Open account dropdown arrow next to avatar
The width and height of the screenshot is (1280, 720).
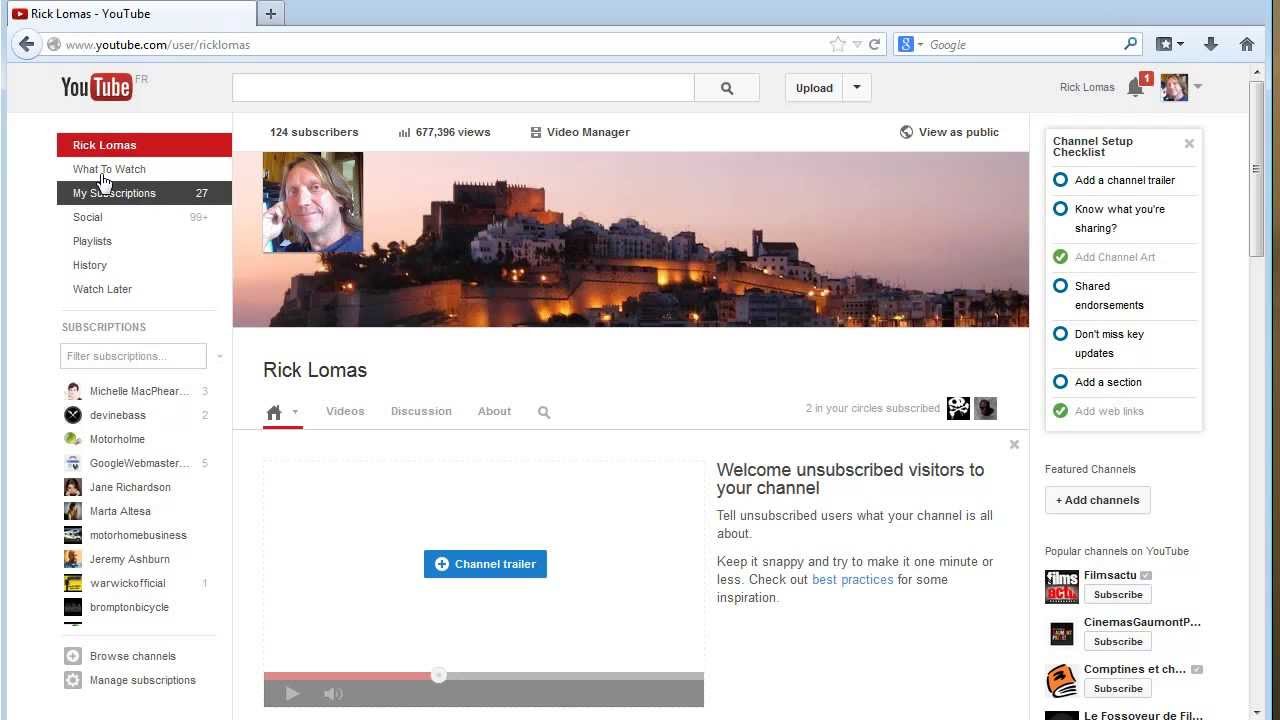point(1198,87)
